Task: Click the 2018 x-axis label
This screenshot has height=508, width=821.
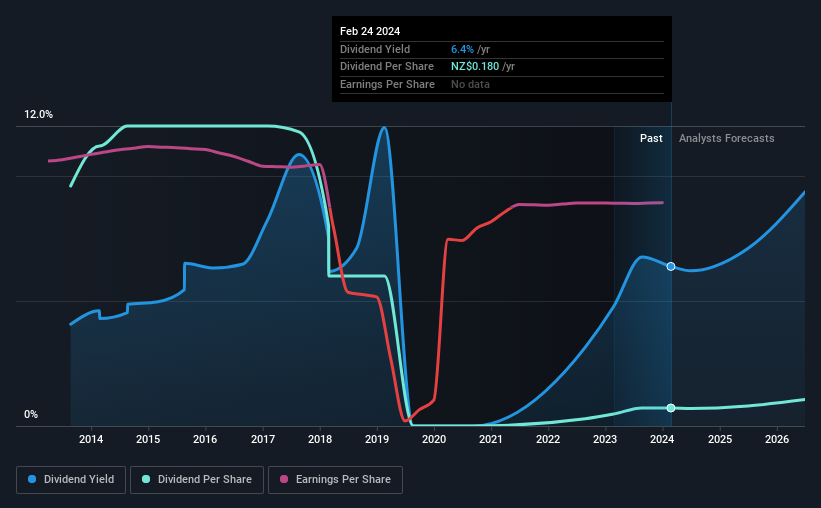Action: [320, 439]
